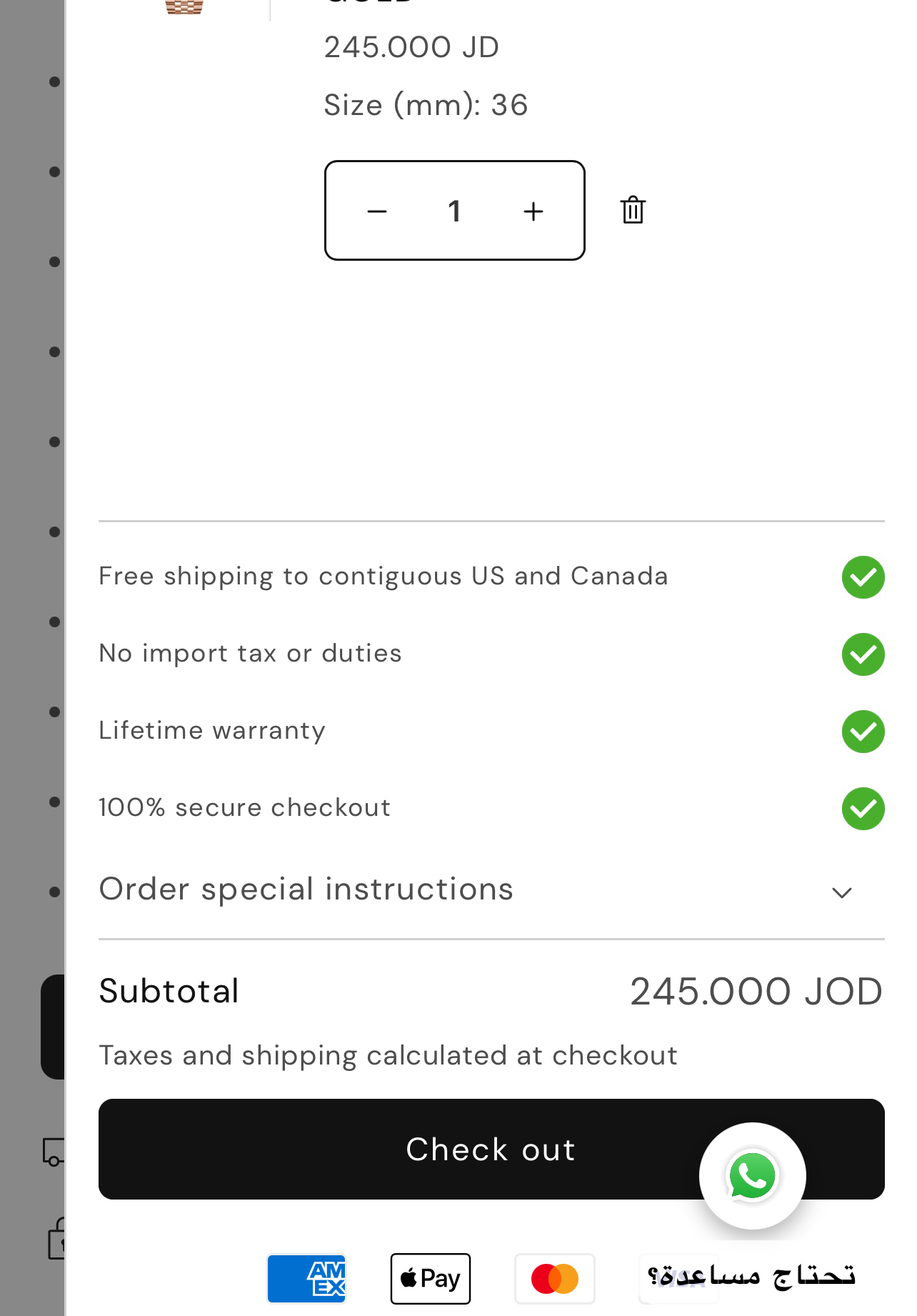Click the green check beside secure checkout

coord(863,809)
